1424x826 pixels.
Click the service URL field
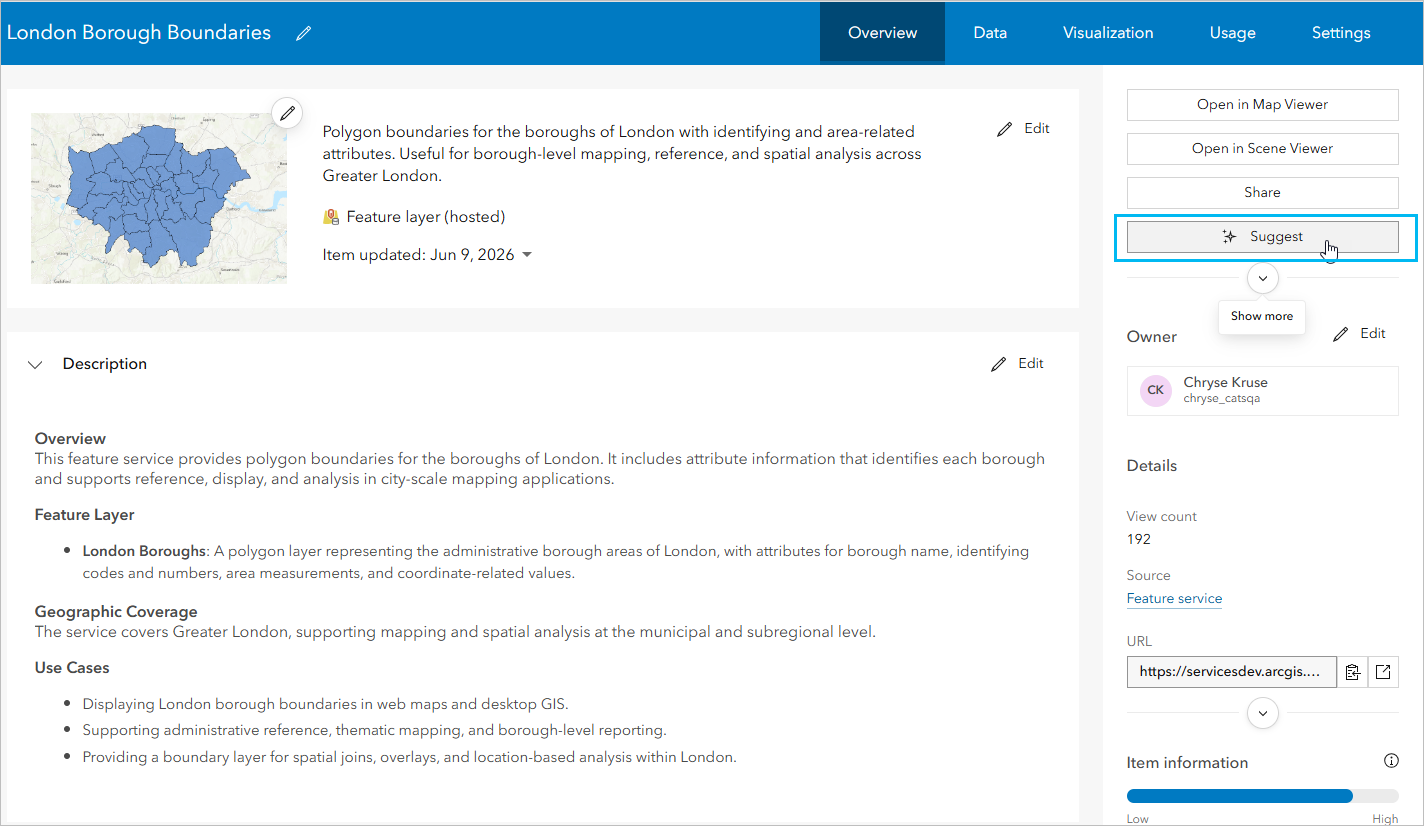(1231, 672)
